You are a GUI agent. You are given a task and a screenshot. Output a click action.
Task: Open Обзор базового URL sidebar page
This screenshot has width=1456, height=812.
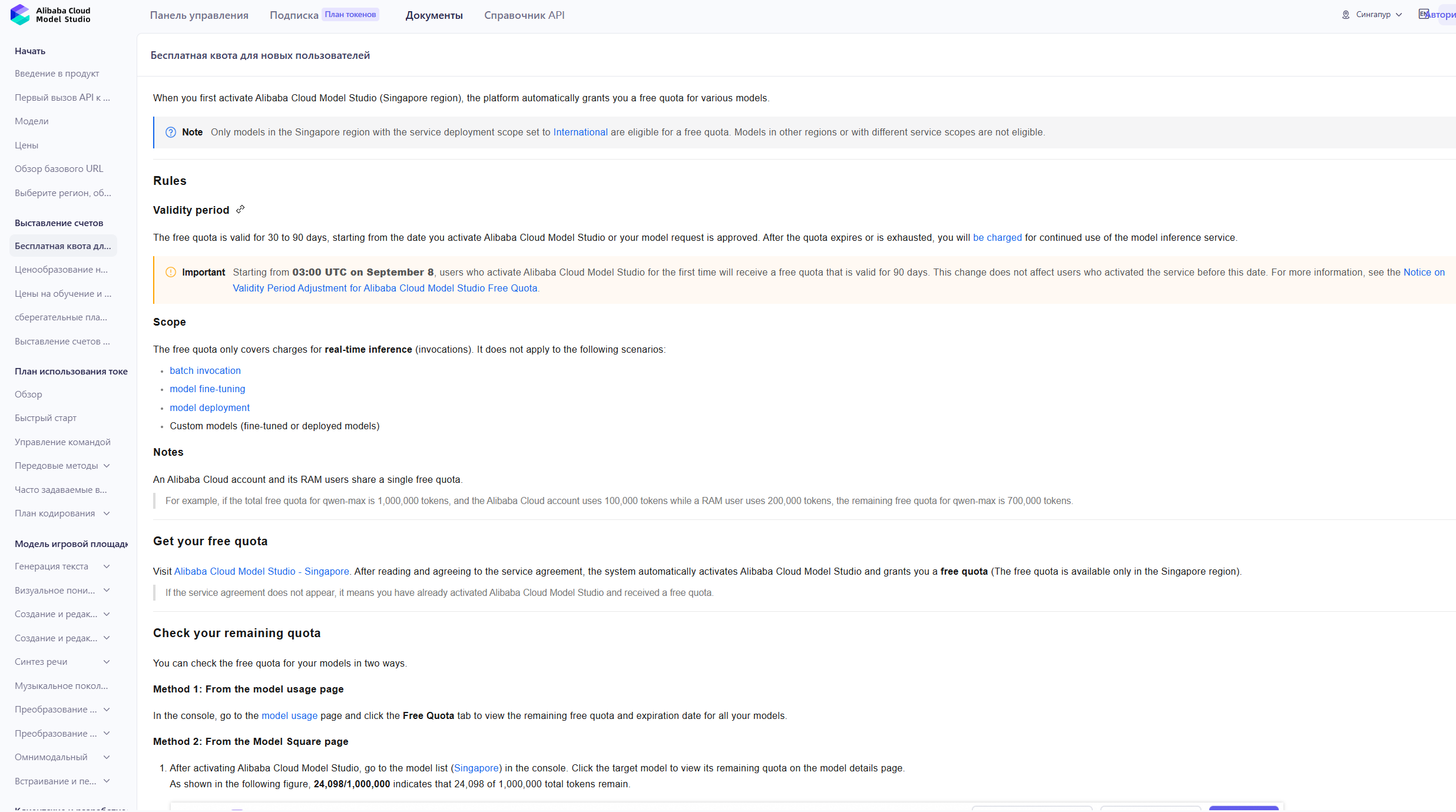59,169
